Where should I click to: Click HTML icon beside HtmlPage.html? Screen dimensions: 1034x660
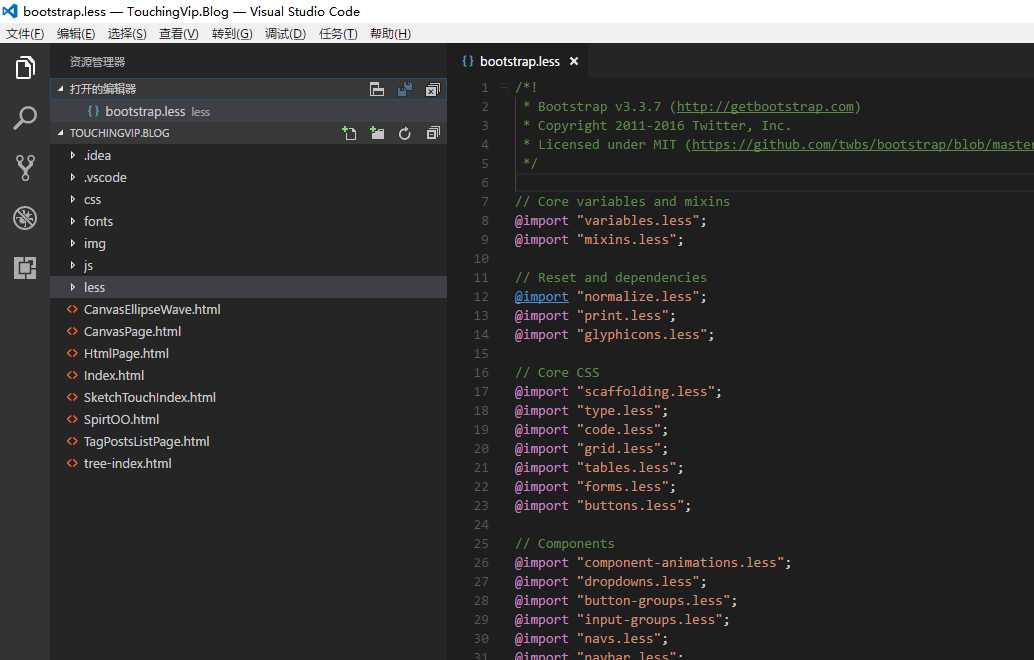[x=72, y=353]
